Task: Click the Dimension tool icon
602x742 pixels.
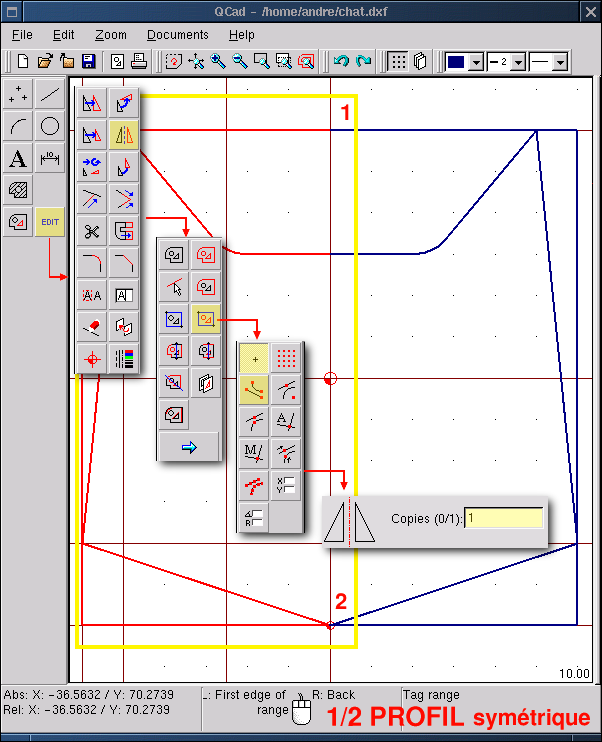Action: (50, 159)
